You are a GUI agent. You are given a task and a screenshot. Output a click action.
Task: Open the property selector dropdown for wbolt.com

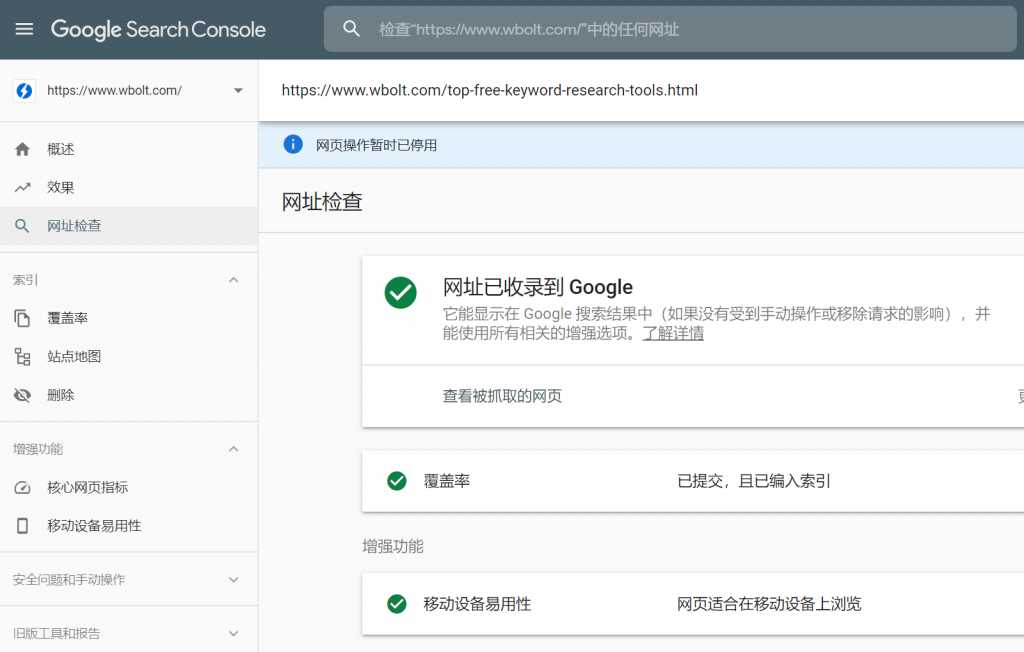[x=237, y=91]
